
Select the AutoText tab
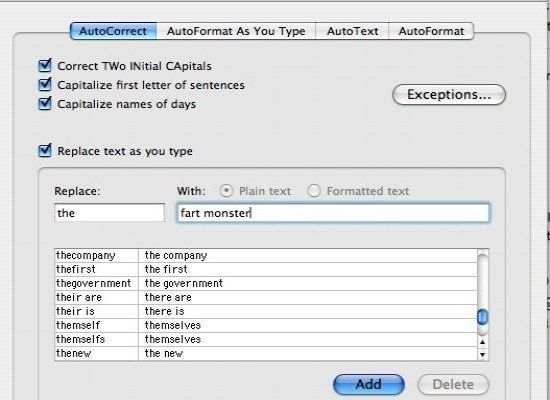coord(353,31)
